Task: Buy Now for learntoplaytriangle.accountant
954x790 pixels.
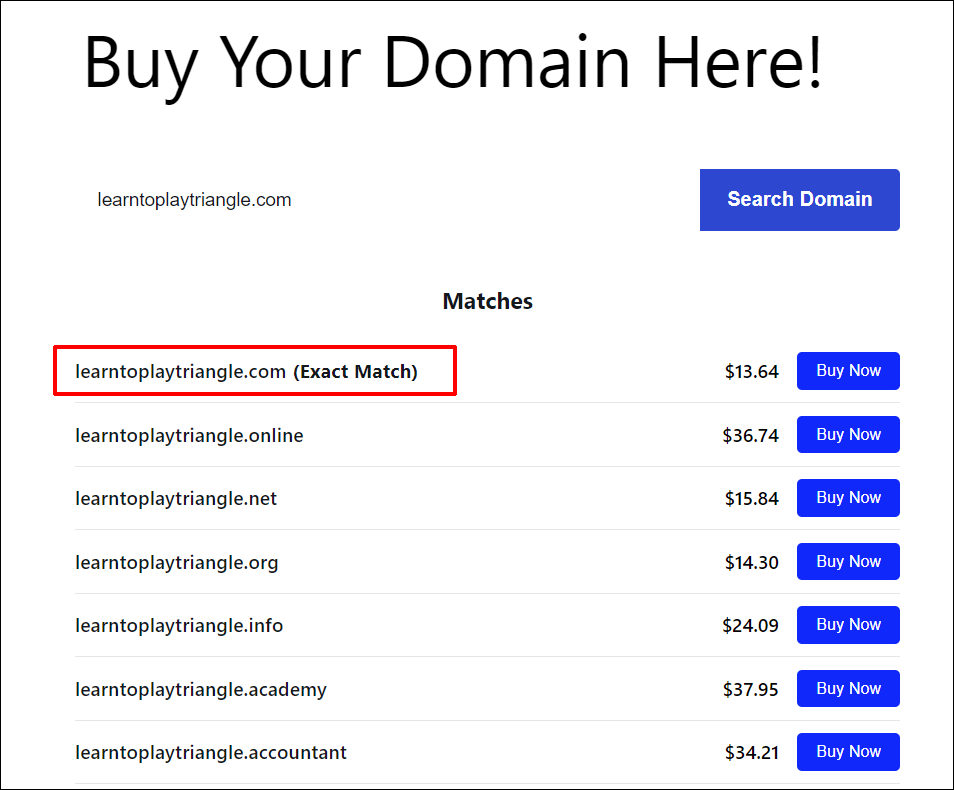Action: point(847,751)
